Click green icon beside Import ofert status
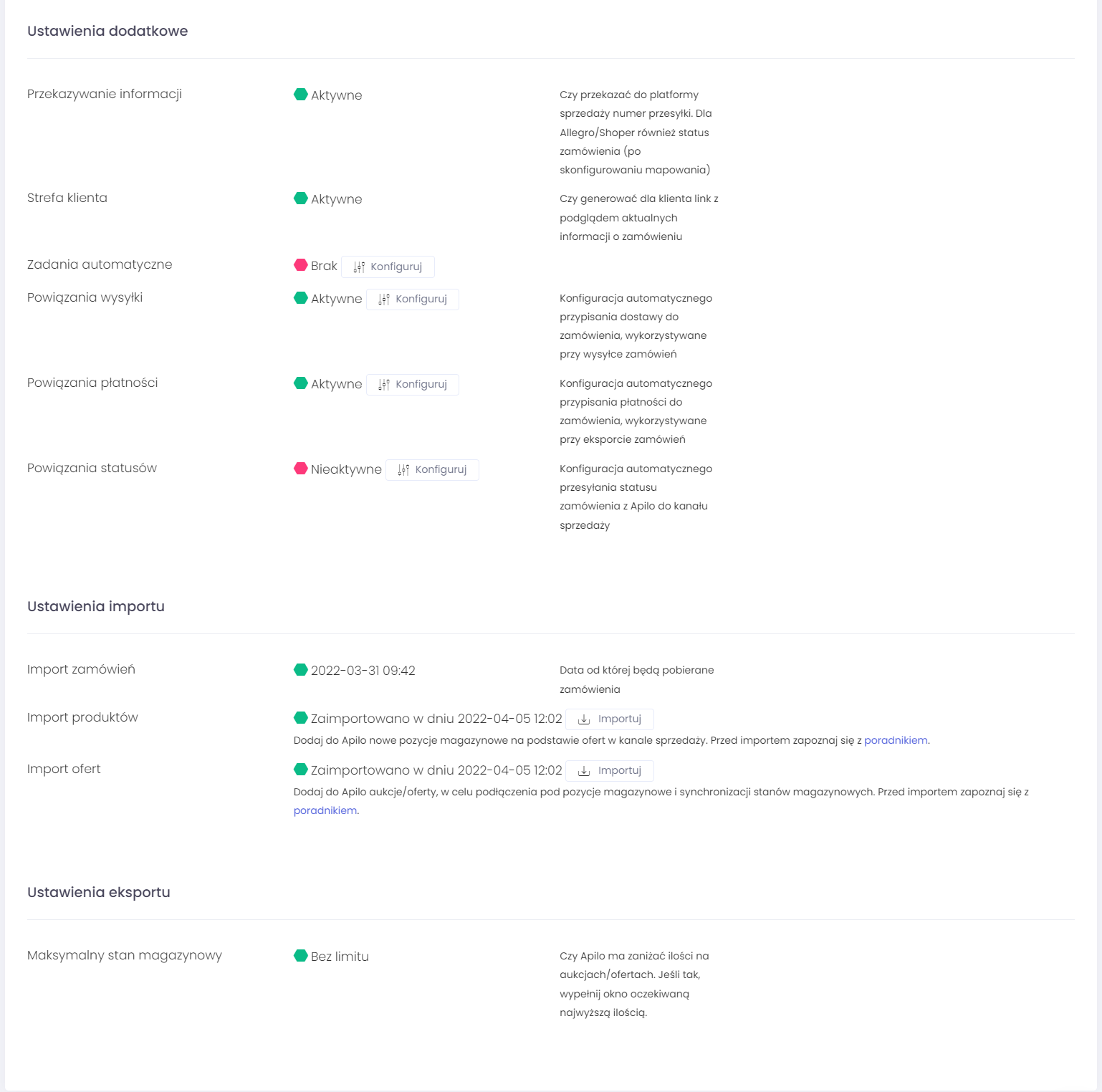This screenshot has width=1102, height=1092. (301, 770)
